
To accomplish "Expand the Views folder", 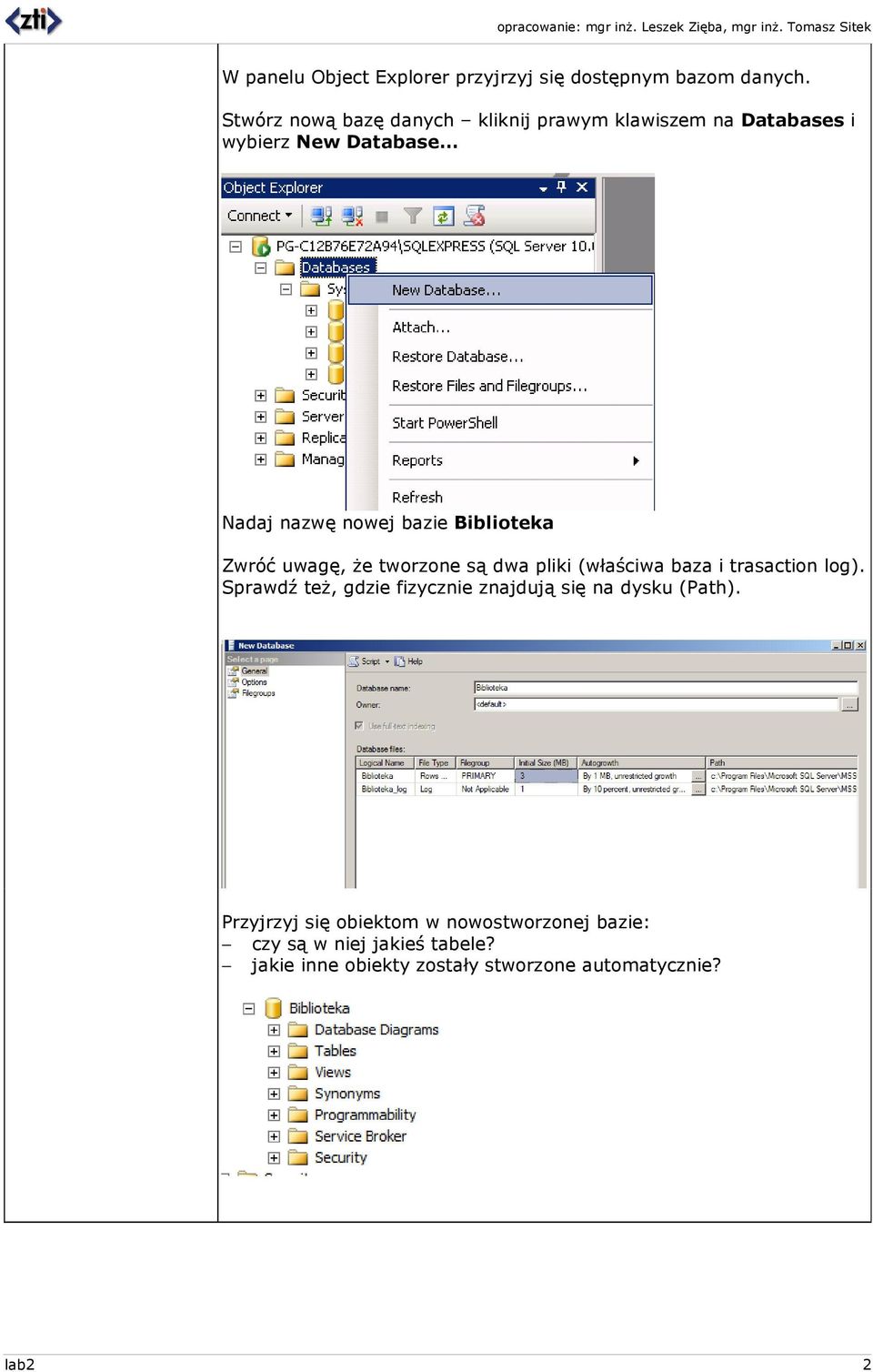I will point(274,1073).
